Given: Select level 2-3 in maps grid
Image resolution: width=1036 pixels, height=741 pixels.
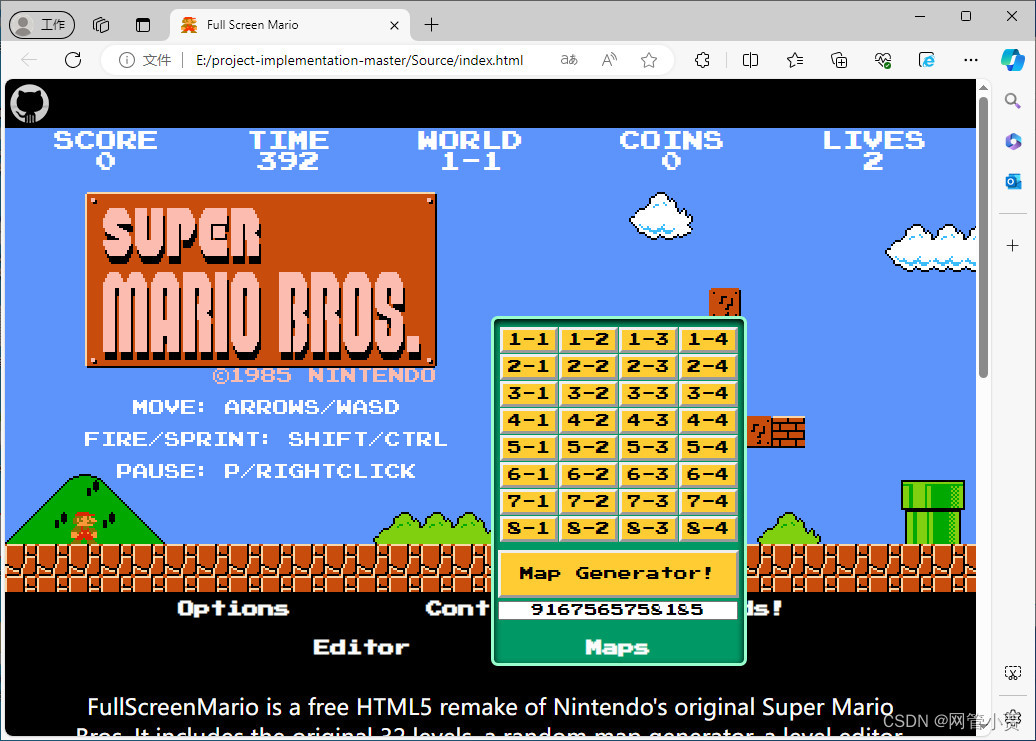Looking at the screenshot, I should (648, 366).
